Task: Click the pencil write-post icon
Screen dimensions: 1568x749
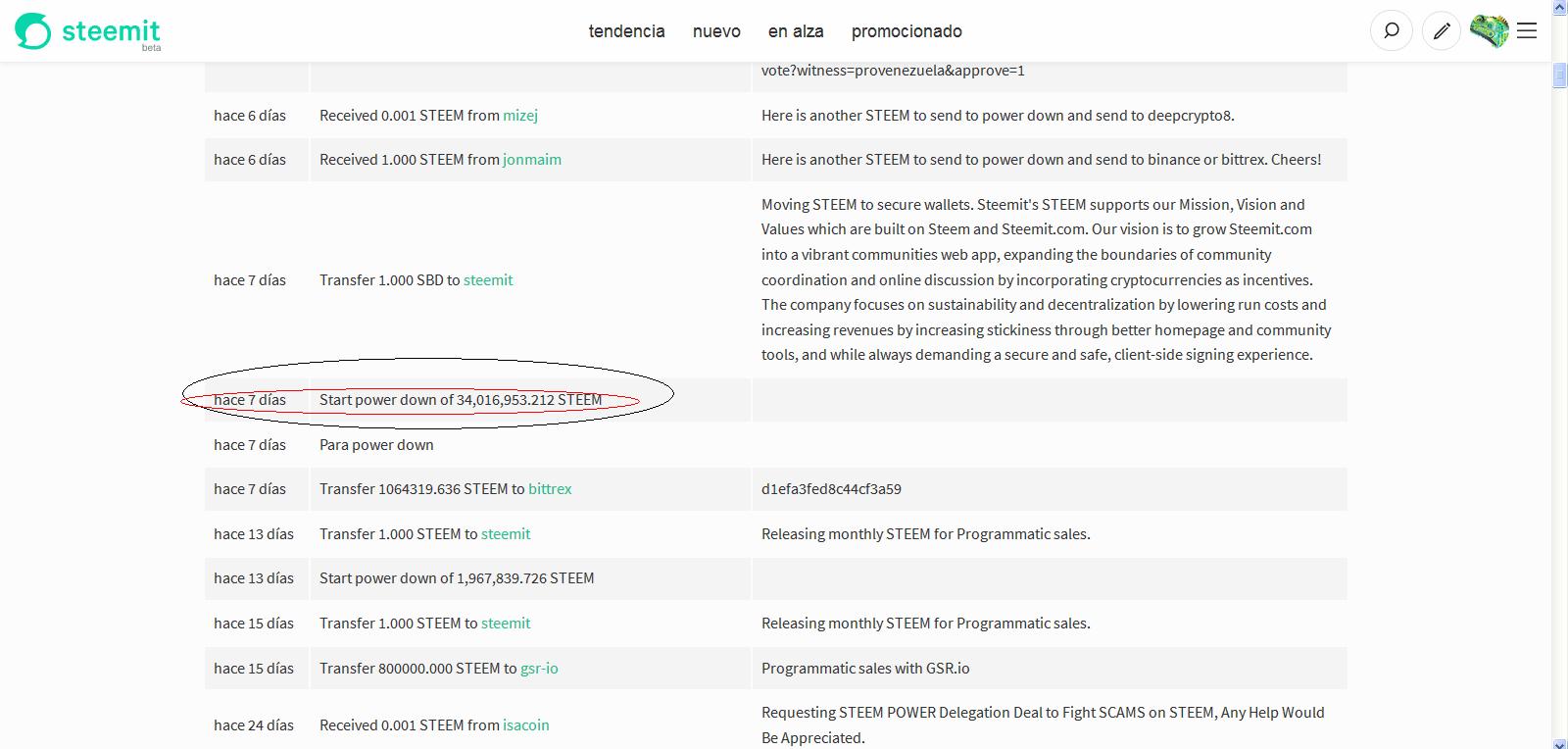Action: point(1441,31)
